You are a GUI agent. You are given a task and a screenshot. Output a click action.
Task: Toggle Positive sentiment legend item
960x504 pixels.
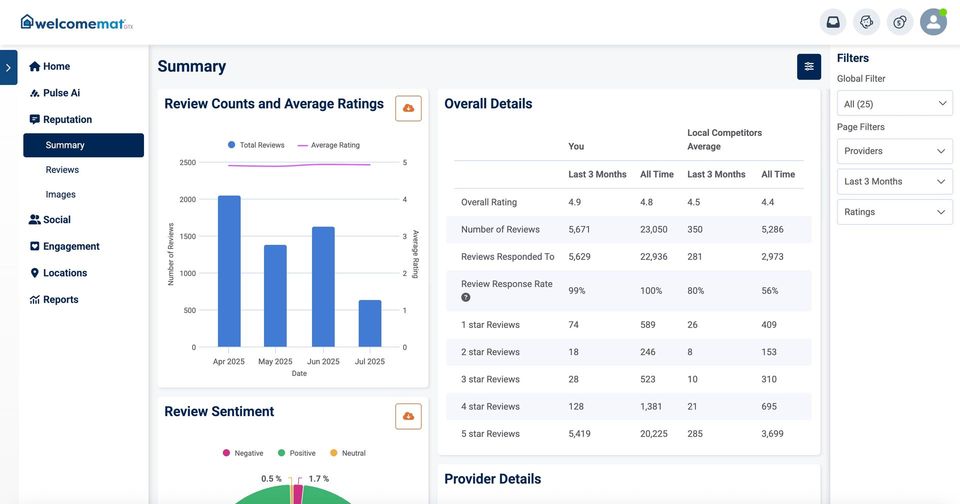pyautogui.click(x=297, y=453)
